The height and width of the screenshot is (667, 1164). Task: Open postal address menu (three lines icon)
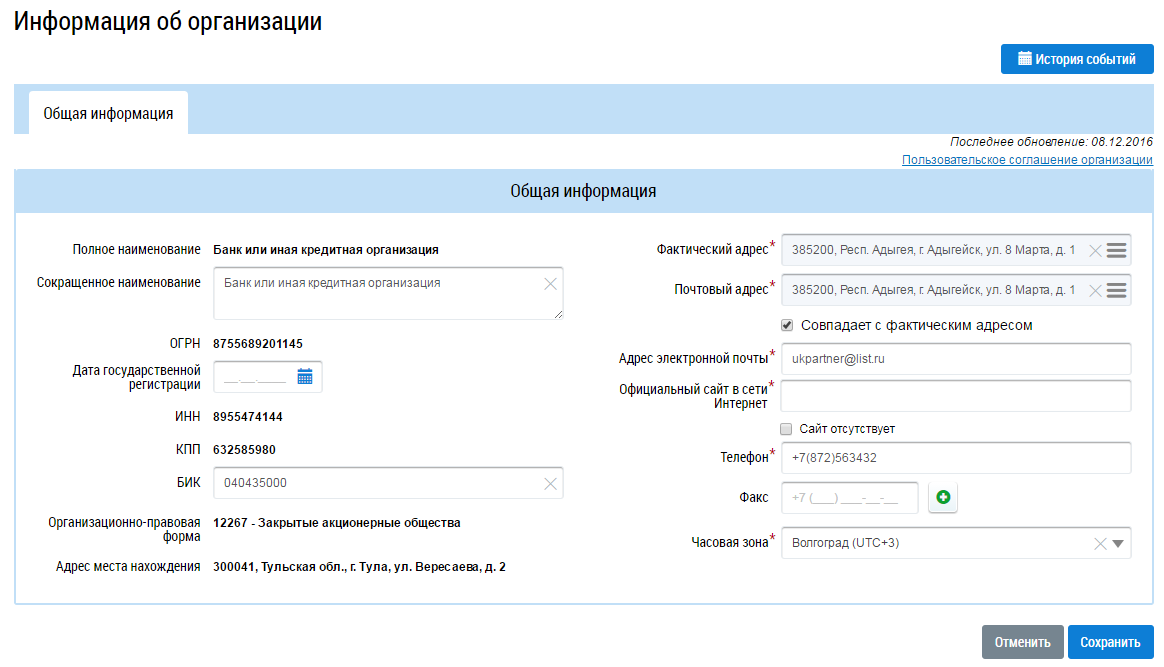(1117, 290)
